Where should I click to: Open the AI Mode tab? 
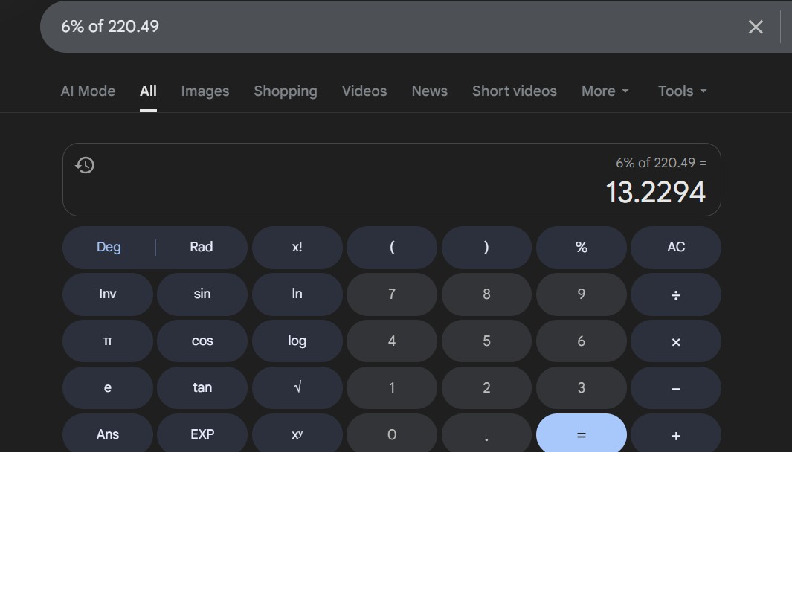click(x=88, y=91)
